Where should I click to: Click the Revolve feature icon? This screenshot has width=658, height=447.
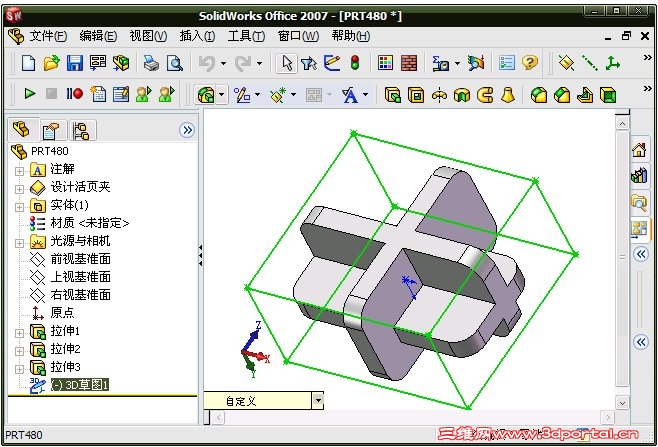[x=439, y=95]
